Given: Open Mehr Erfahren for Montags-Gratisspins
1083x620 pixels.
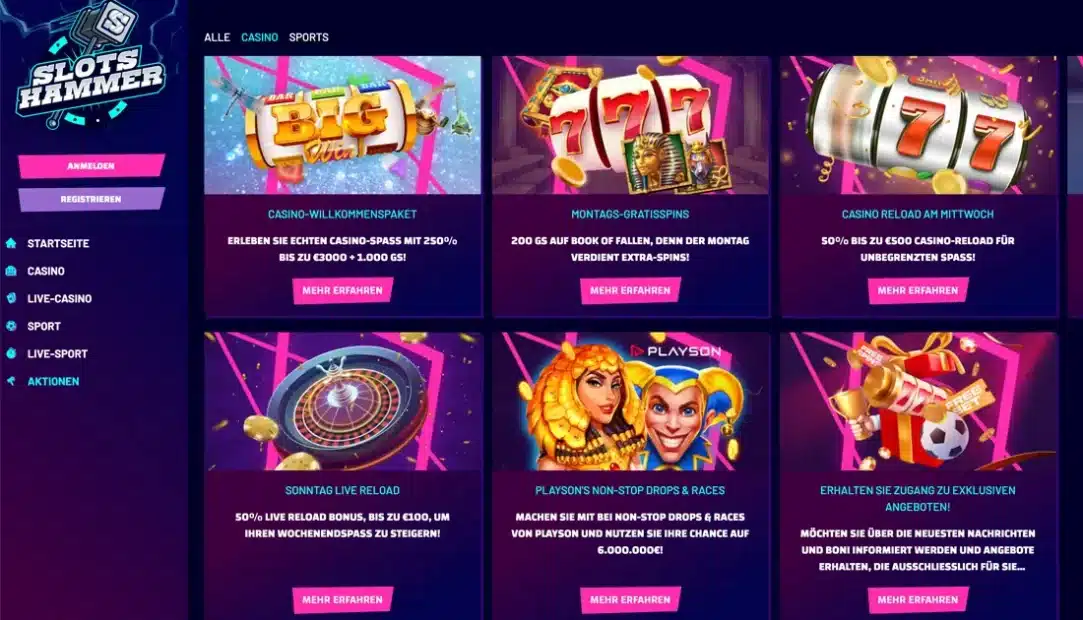Looking at the screenshot, I should click(630, 291).
